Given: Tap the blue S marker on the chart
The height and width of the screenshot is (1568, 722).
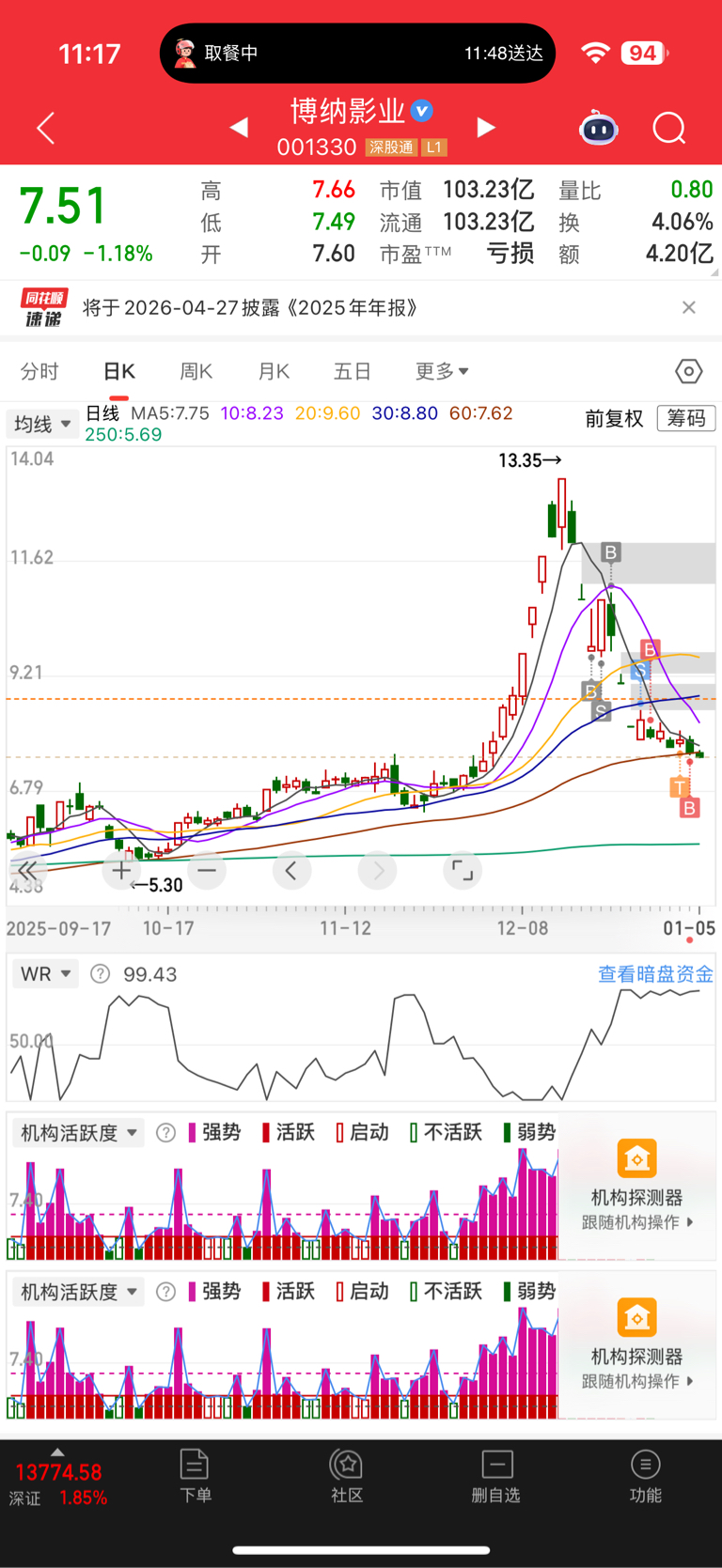Looking at the screenshot, I should [640, 671].
